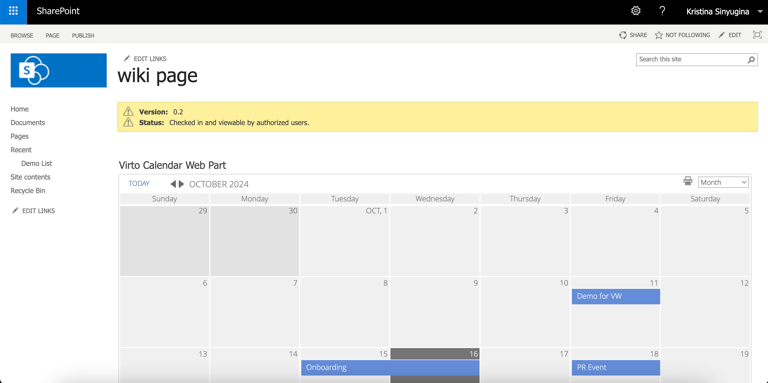This screenshot has width=768, height=383.
Task: Open the Demo for VW event
Action: pyautogui.click(x=616, y=296)
